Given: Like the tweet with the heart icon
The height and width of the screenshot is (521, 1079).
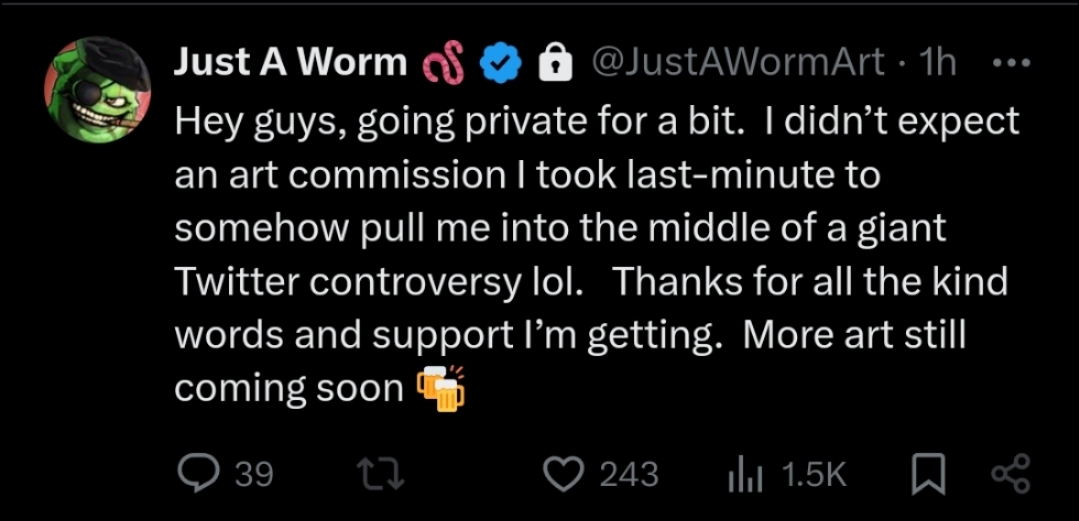Looking at the screenshot, I should [568, 472].
